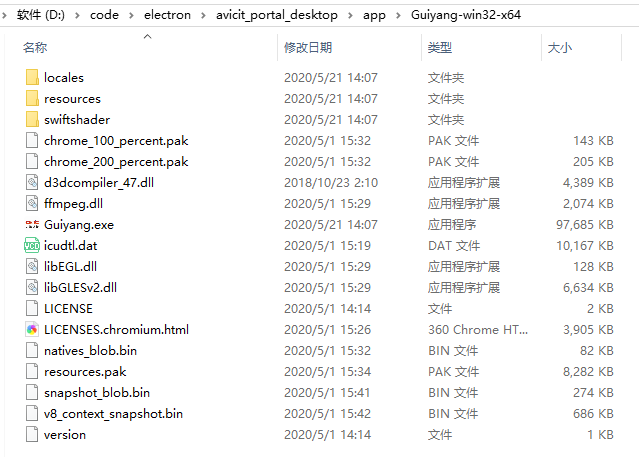Select the file name snapshot_blob.bin
Viewport: 639px width, 457px height.
[x=97, y=393]
